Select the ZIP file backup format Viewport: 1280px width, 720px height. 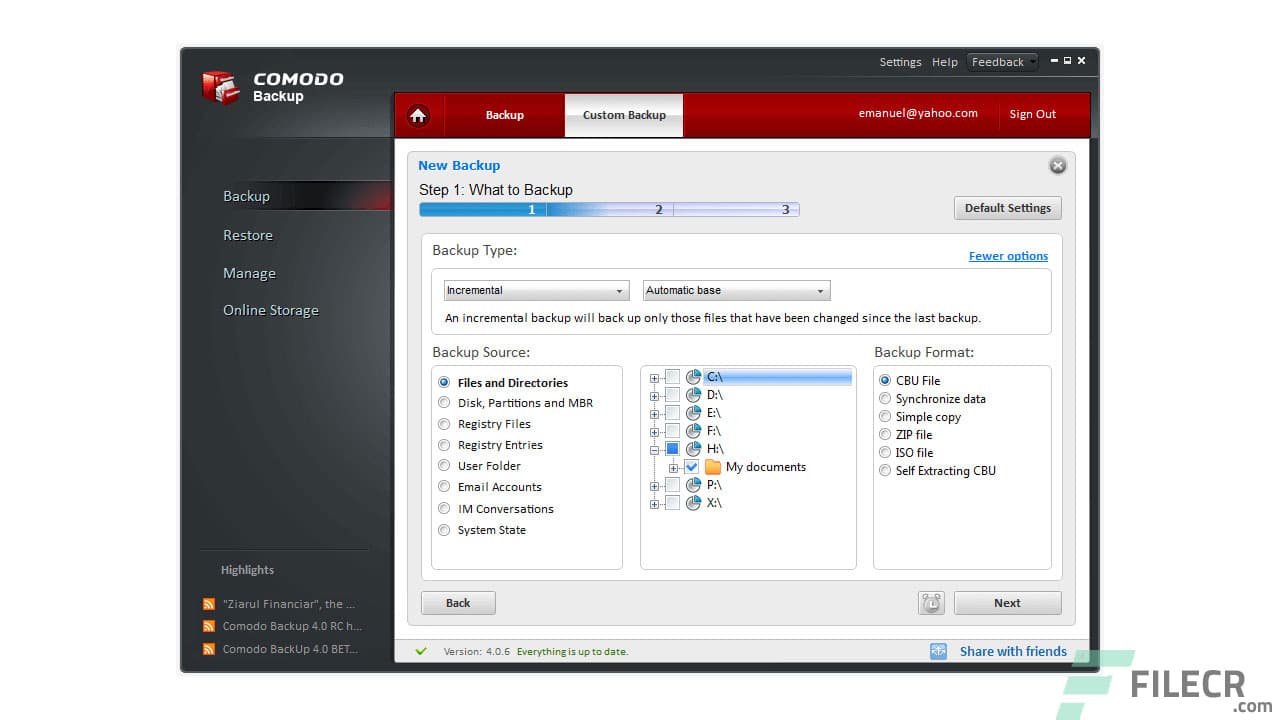pos(885,434)
